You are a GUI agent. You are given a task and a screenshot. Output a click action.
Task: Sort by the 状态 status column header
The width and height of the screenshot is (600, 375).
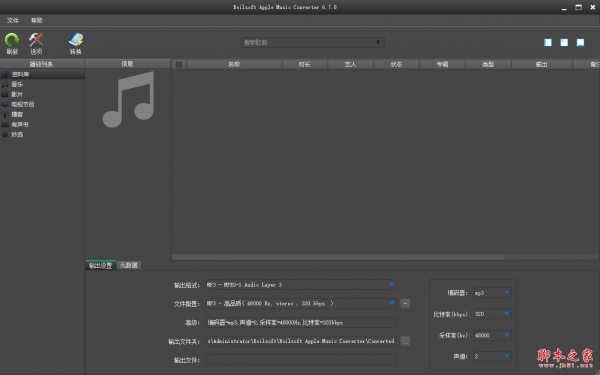tap(396, 64)
